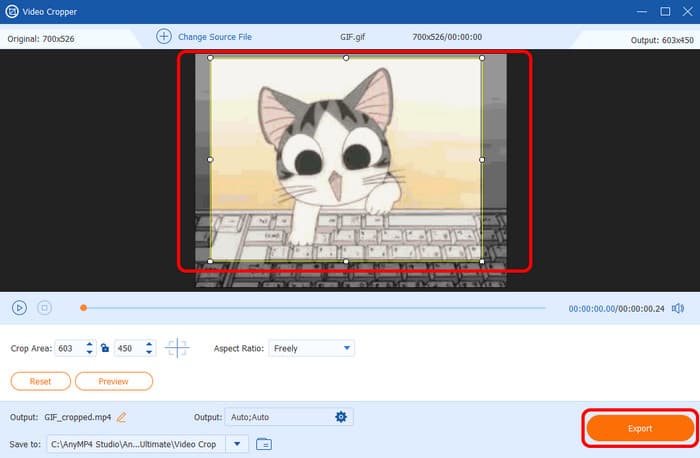Click the left-middle crop handle

point(210,159)
